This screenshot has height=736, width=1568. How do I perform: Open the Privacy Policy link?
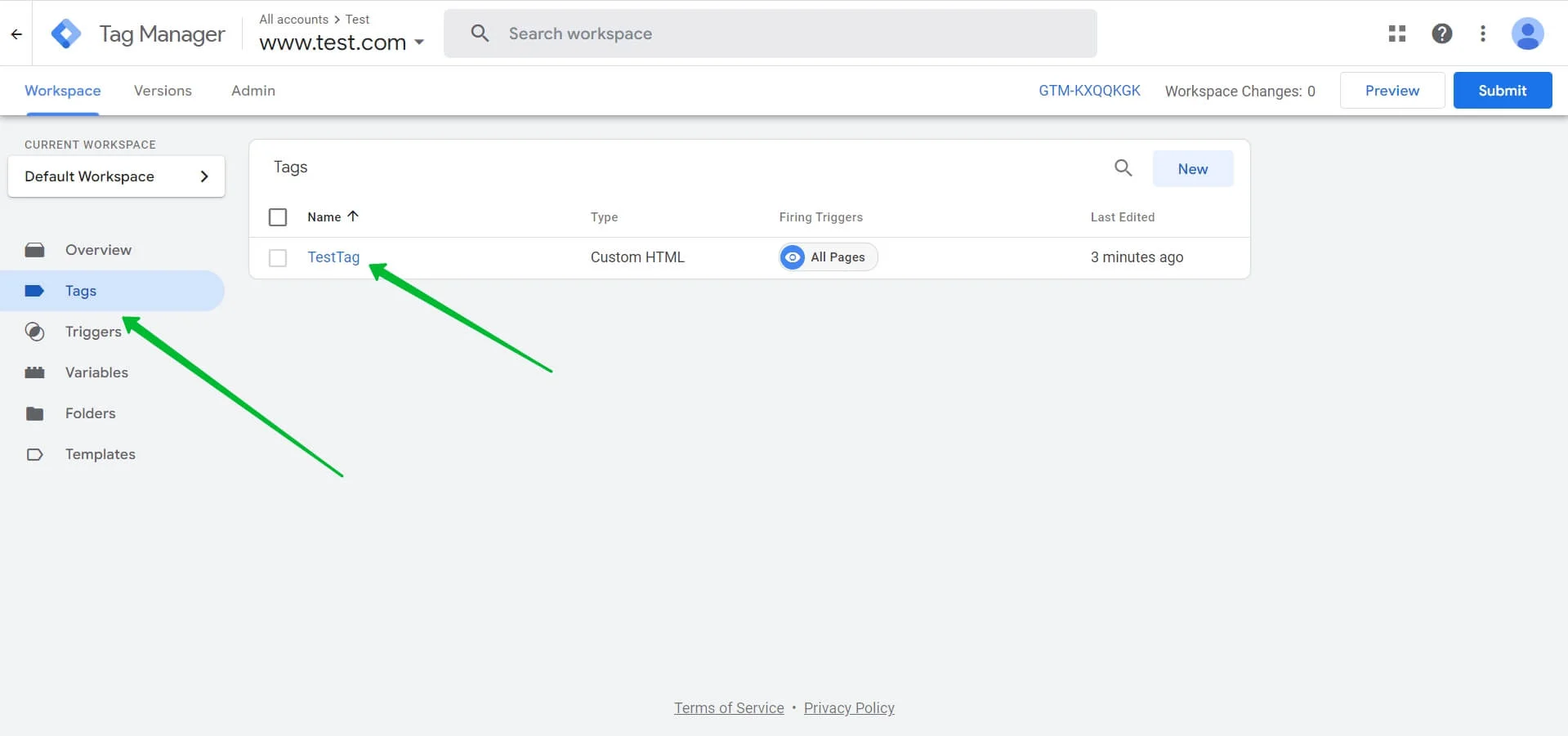tap(849, 708)
